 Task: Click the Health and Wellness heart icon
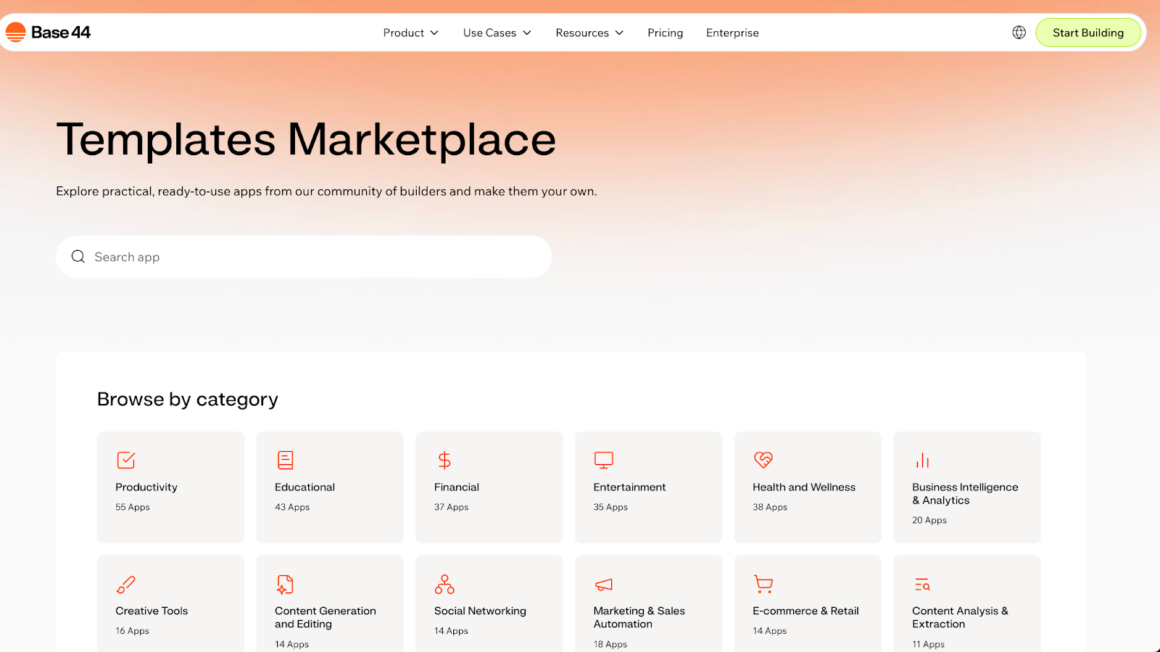tap(763, 460)
